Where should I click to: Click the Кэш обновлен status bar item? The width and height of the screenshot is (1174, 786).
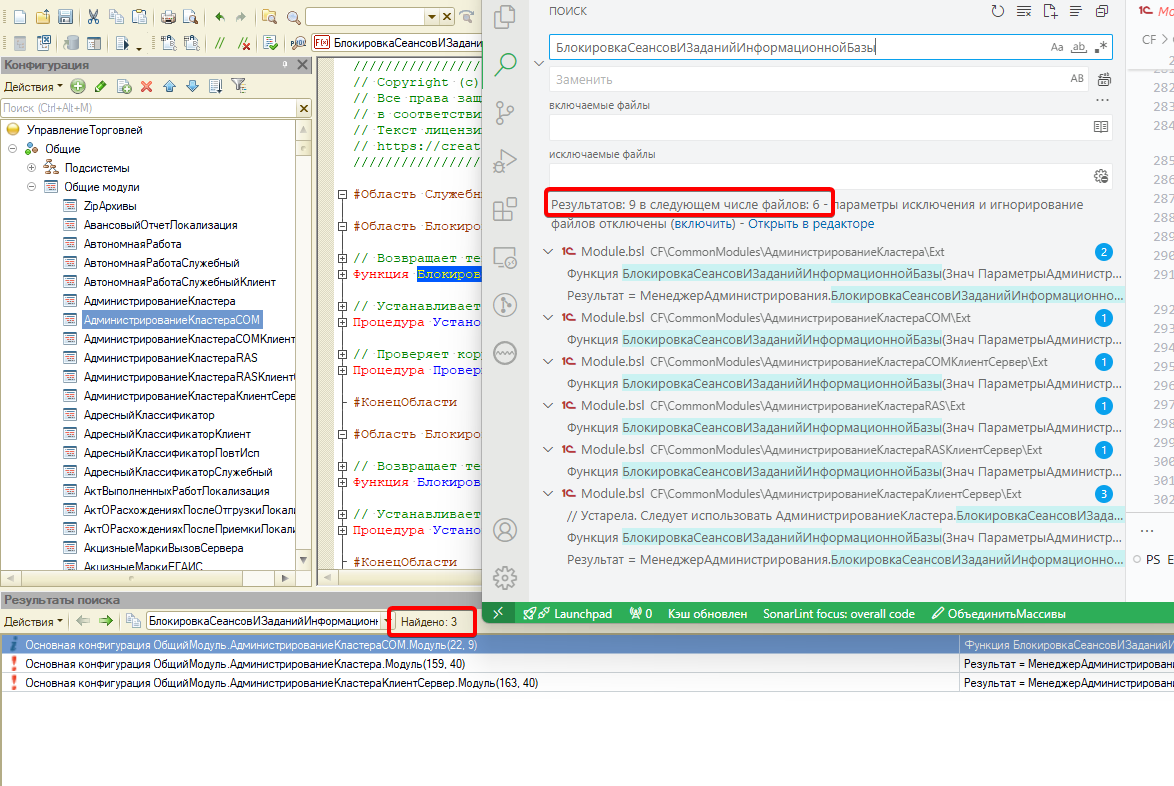click(708, 614)
